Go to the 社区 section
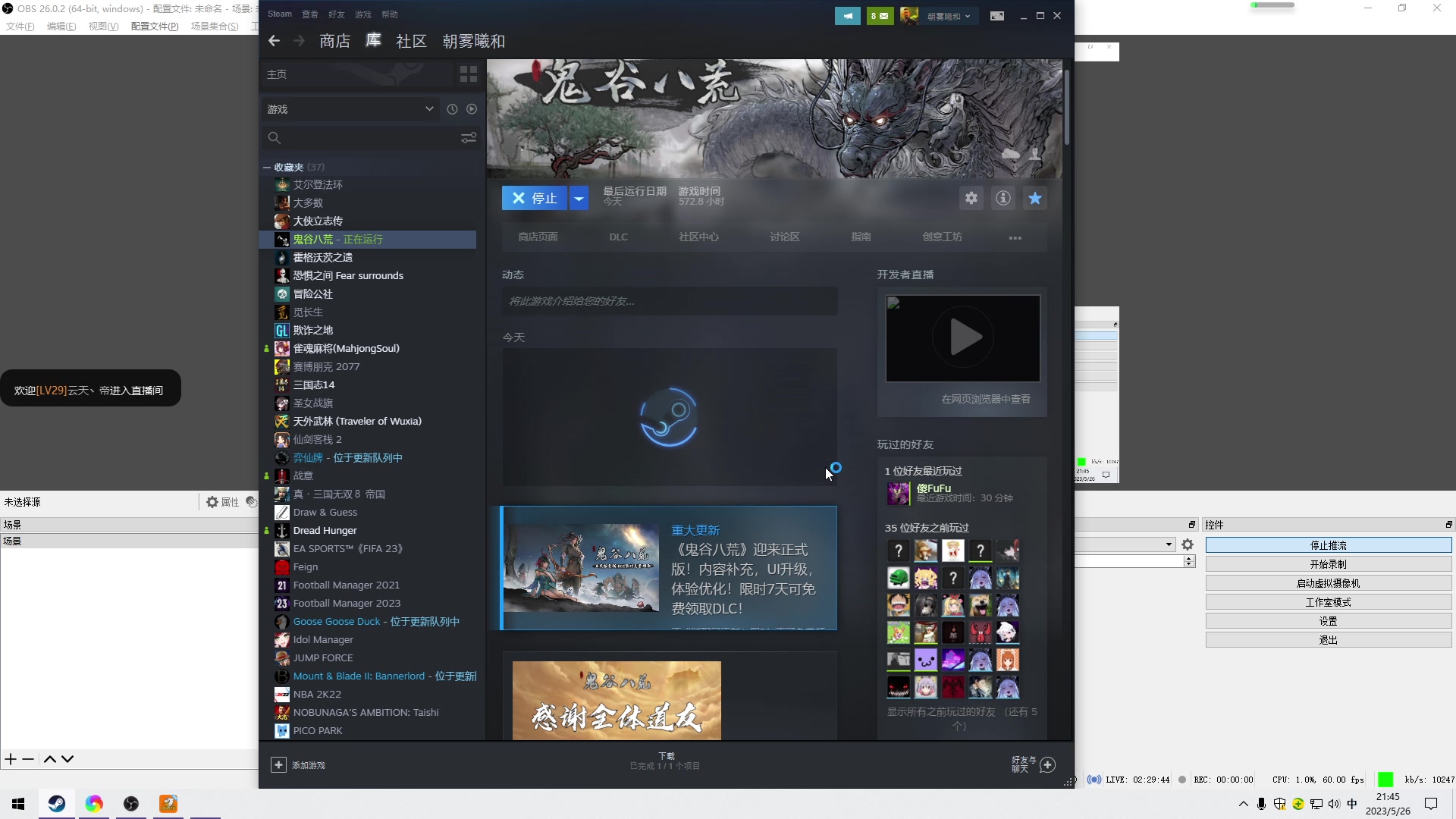1456x819 pixels. tap(412, 41)
